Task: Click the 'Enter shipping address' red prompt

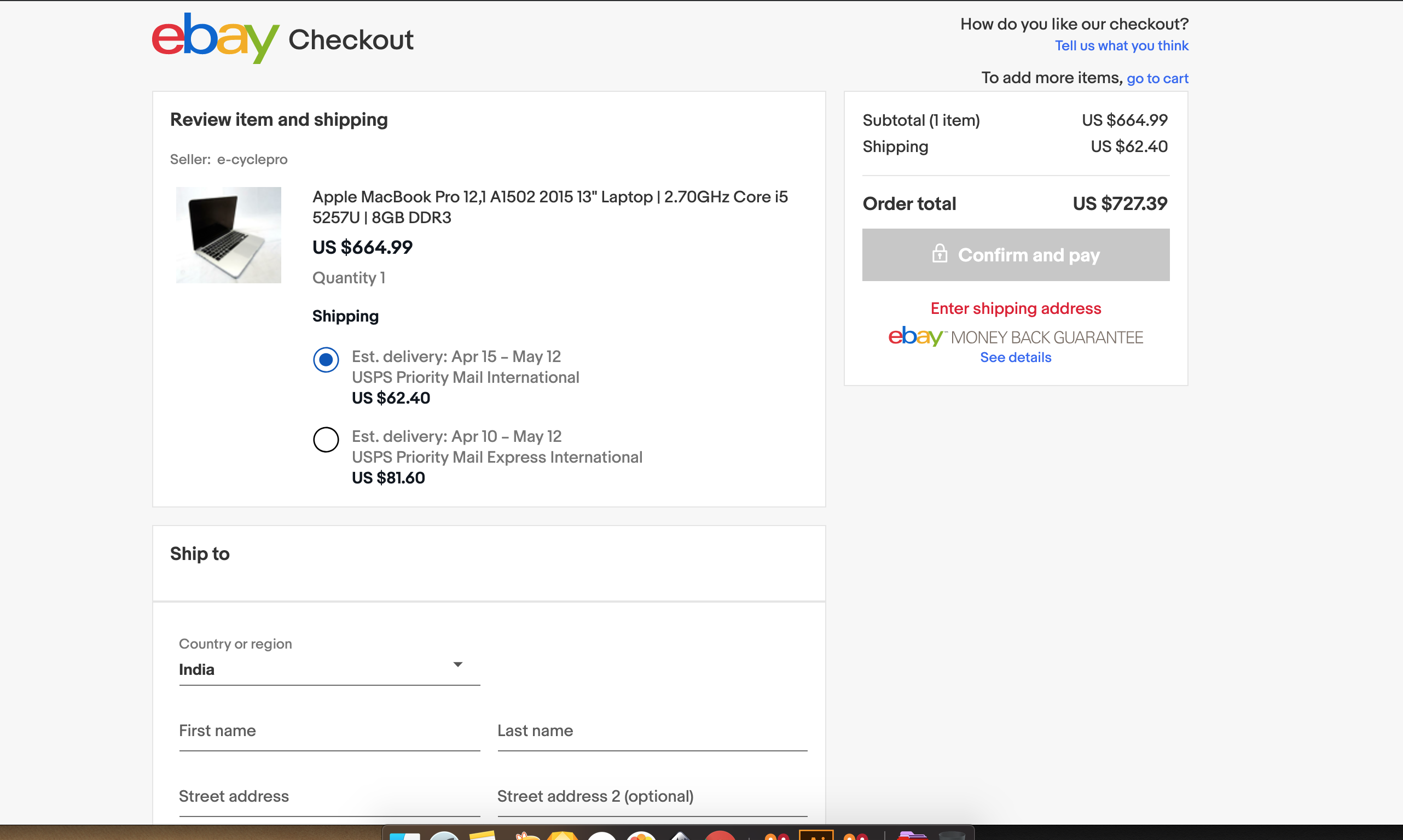Action: [x=1015, y=308]
